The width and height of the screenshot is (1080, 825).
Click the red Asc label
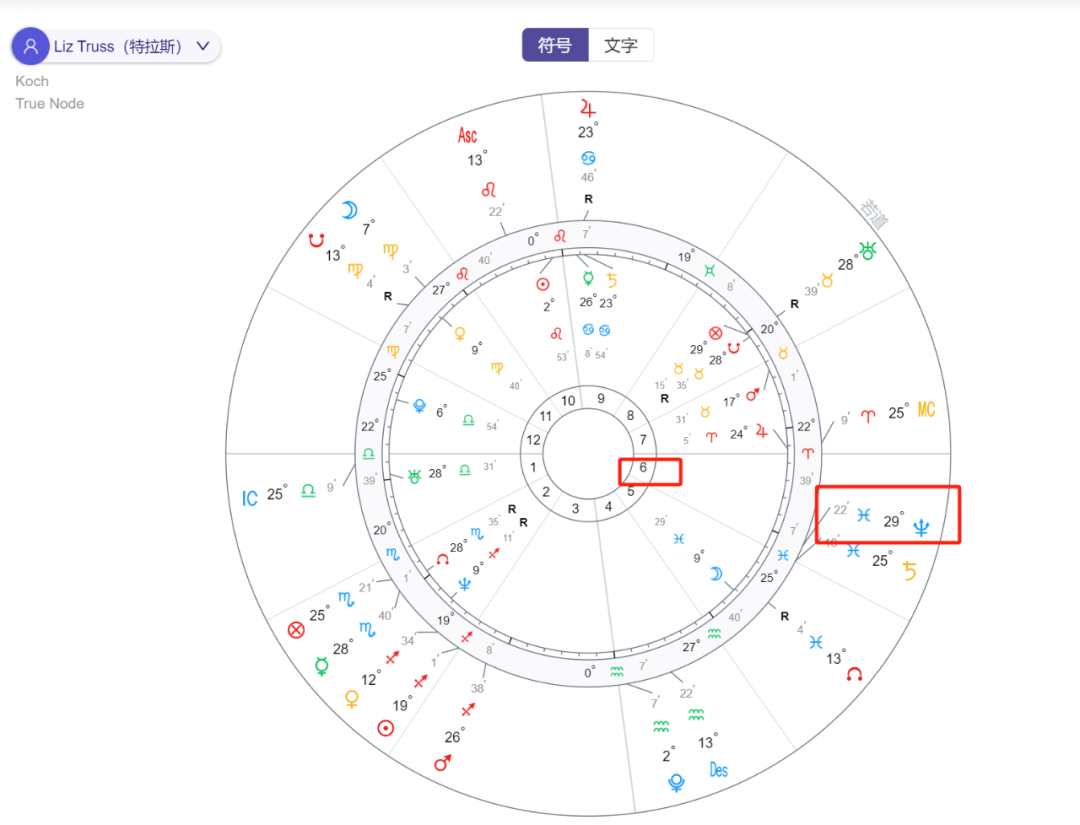[x=468, y=135]
